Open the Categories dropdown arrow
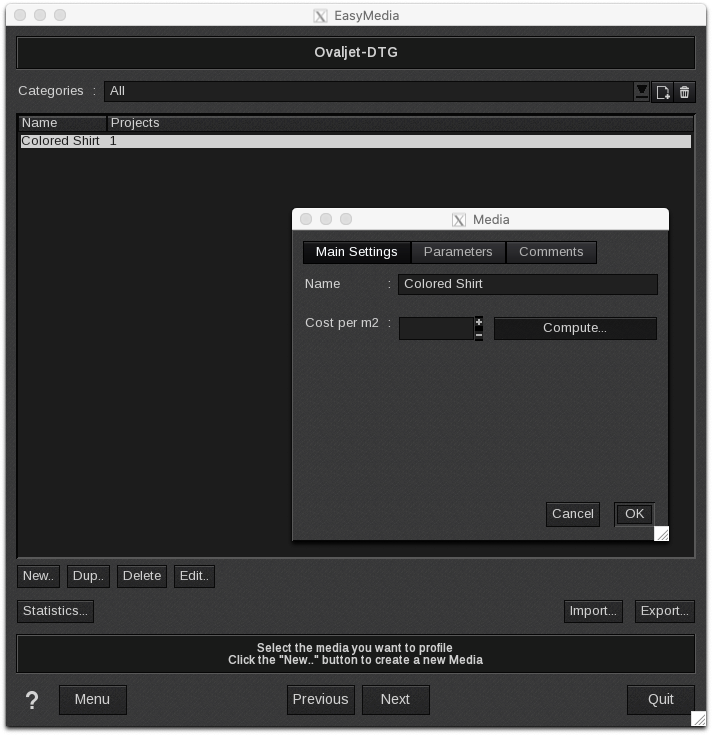This screenshot has width=712, height=736. pos(641,91)
